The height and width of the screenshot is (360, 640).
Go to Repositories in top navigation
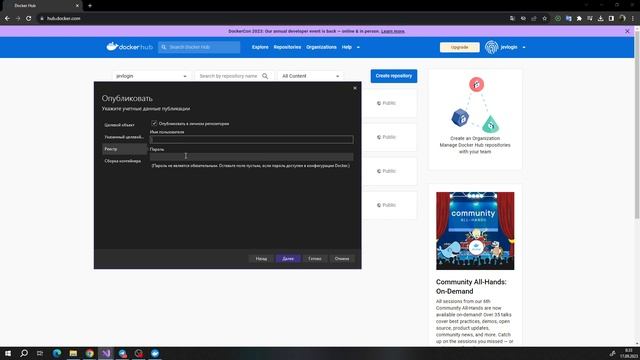(287, 47)
